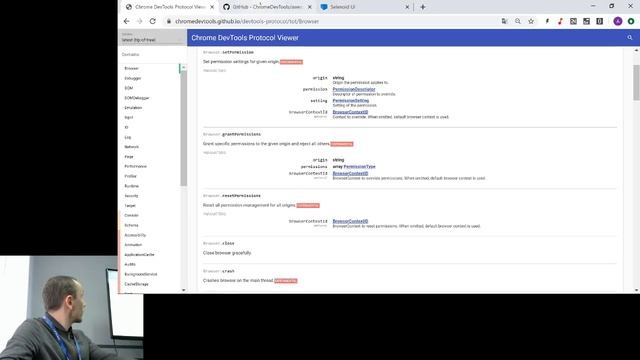Screen dimensions: 640x360
Task: Open the CacheStorage domain
Action: click(136, 284)
